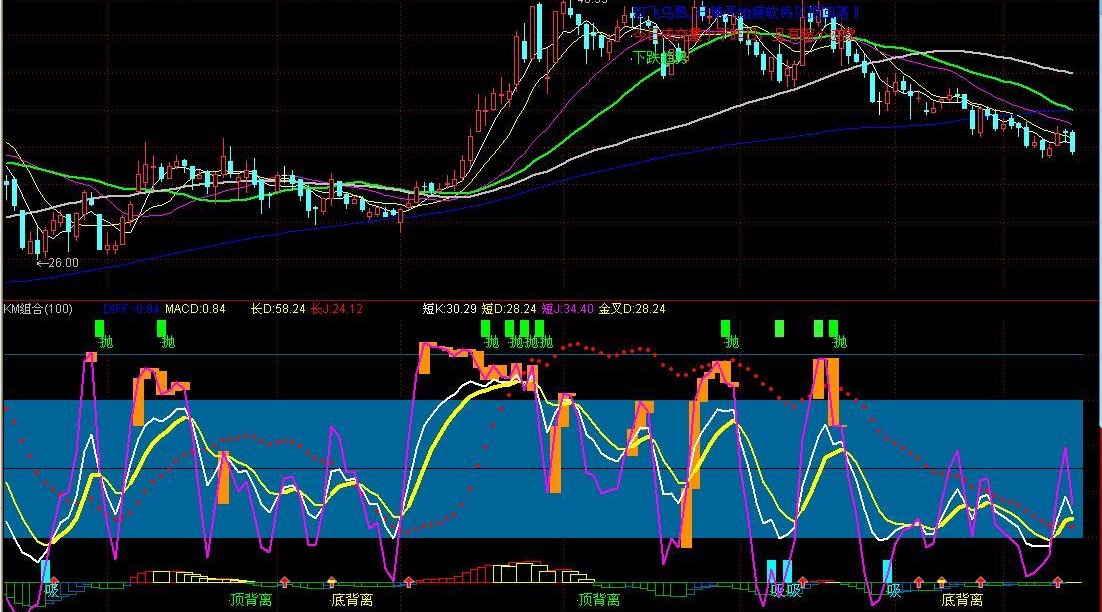Click the first 顶背离 divergence label
This screenshot has width=1102, height=612.
click(251, 600)
